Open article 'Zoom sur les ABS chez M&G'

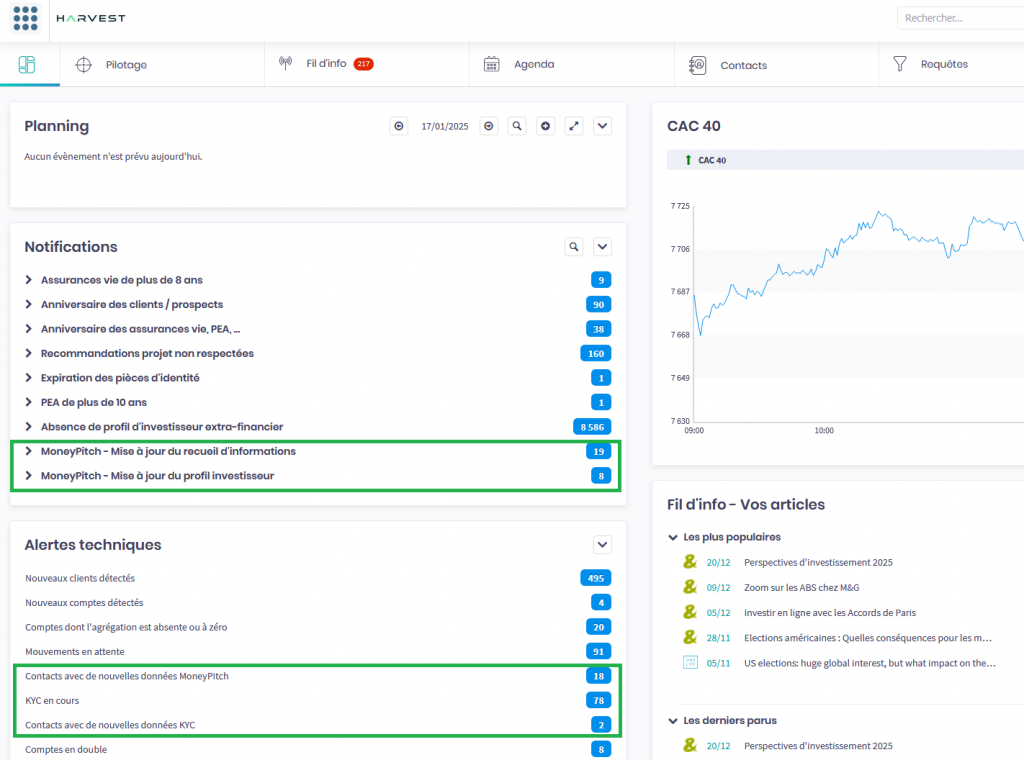pyautogui.click(x=801, y=587)
